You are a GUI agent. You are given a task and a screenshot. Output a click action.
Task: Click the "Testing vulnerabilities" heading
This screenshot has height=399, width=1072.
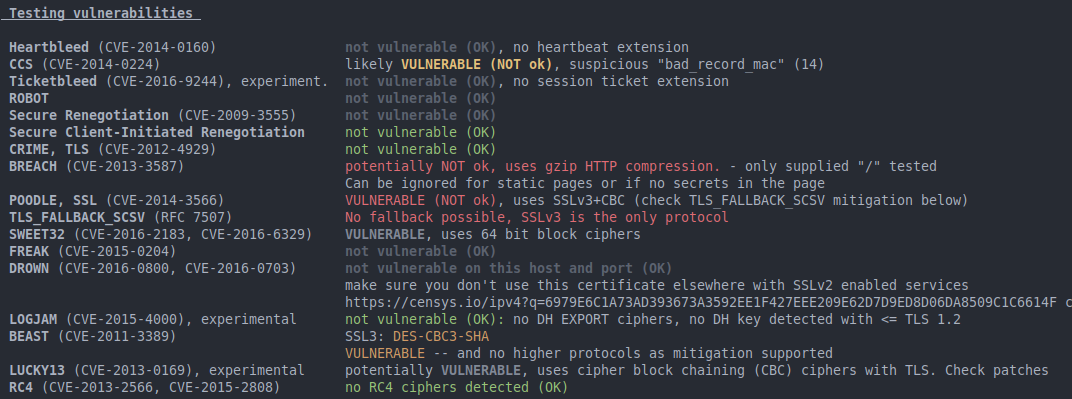[x=100, y=13]
